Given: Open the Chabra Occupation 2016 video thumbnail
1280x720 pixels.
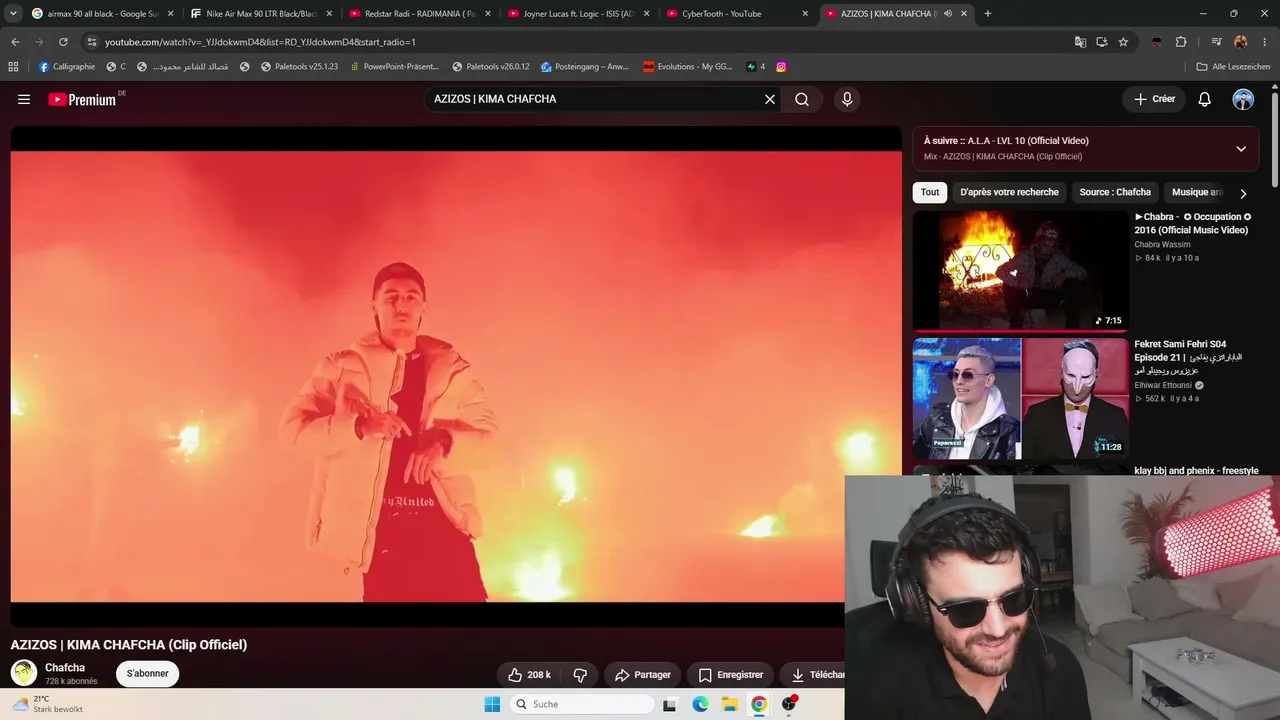Looking at the screenshot, I should click(x=1020, y=270).
